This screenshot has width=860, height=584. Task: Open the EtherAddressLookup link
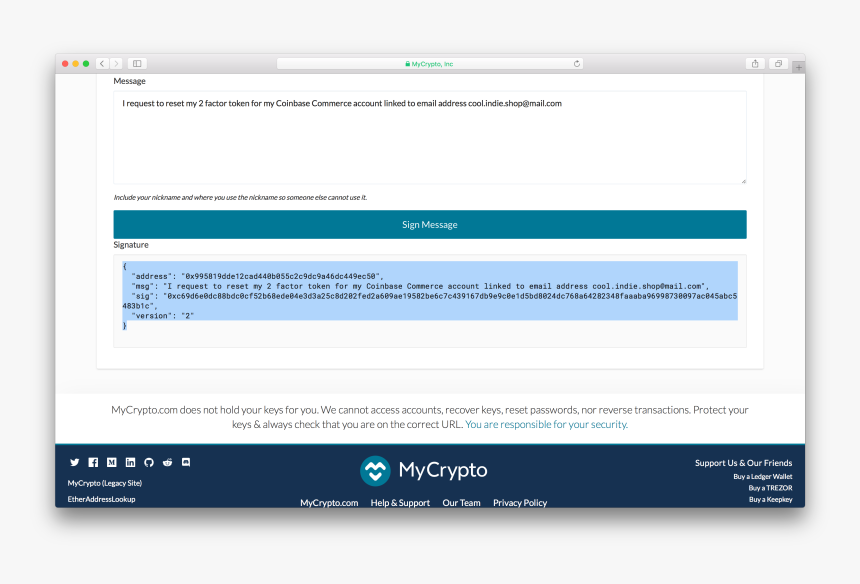coord(101,499)
